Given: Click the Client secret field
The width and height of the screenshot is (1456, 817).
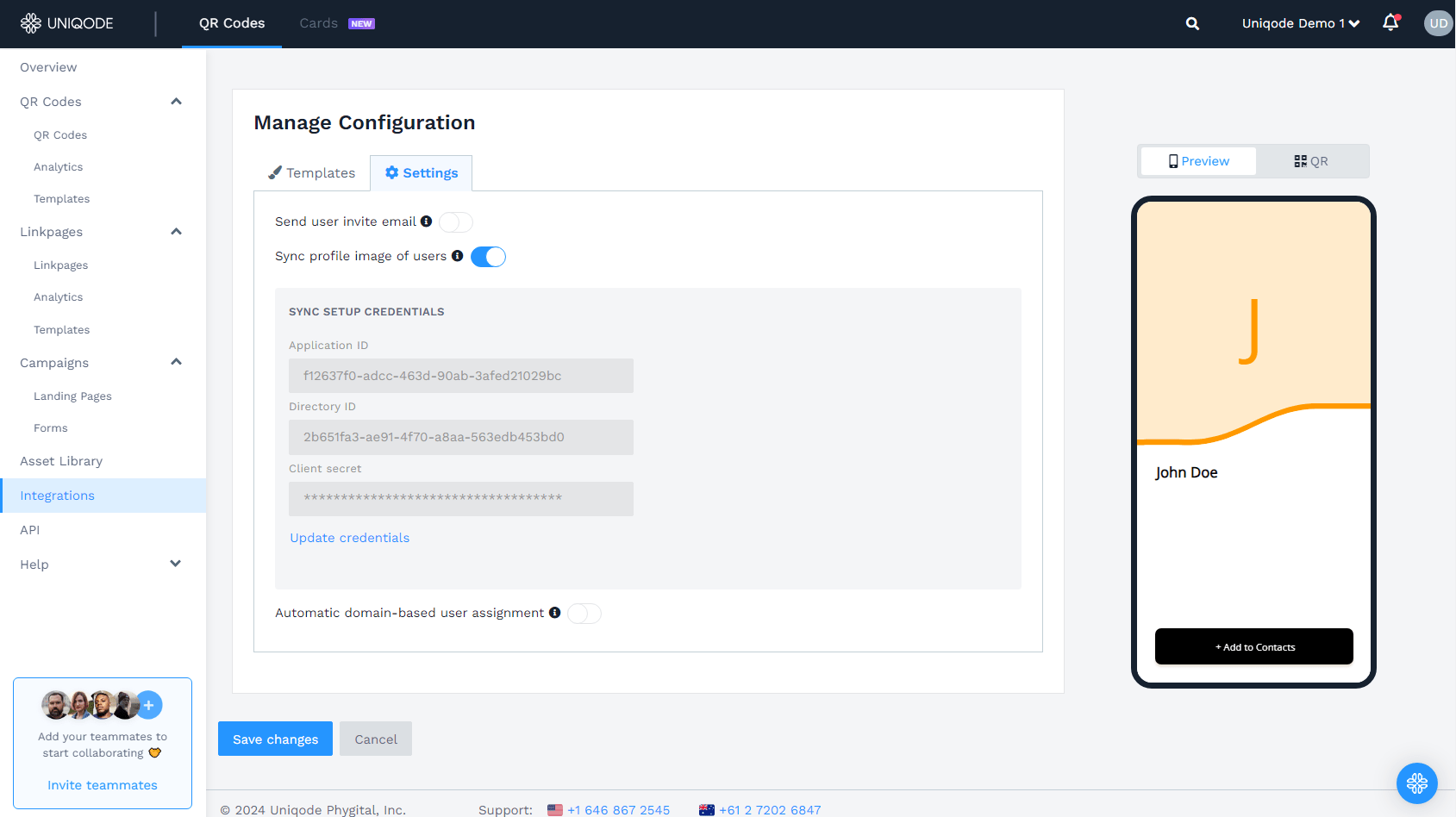Looking at the screenshot, I should click(x=461, y=499).
